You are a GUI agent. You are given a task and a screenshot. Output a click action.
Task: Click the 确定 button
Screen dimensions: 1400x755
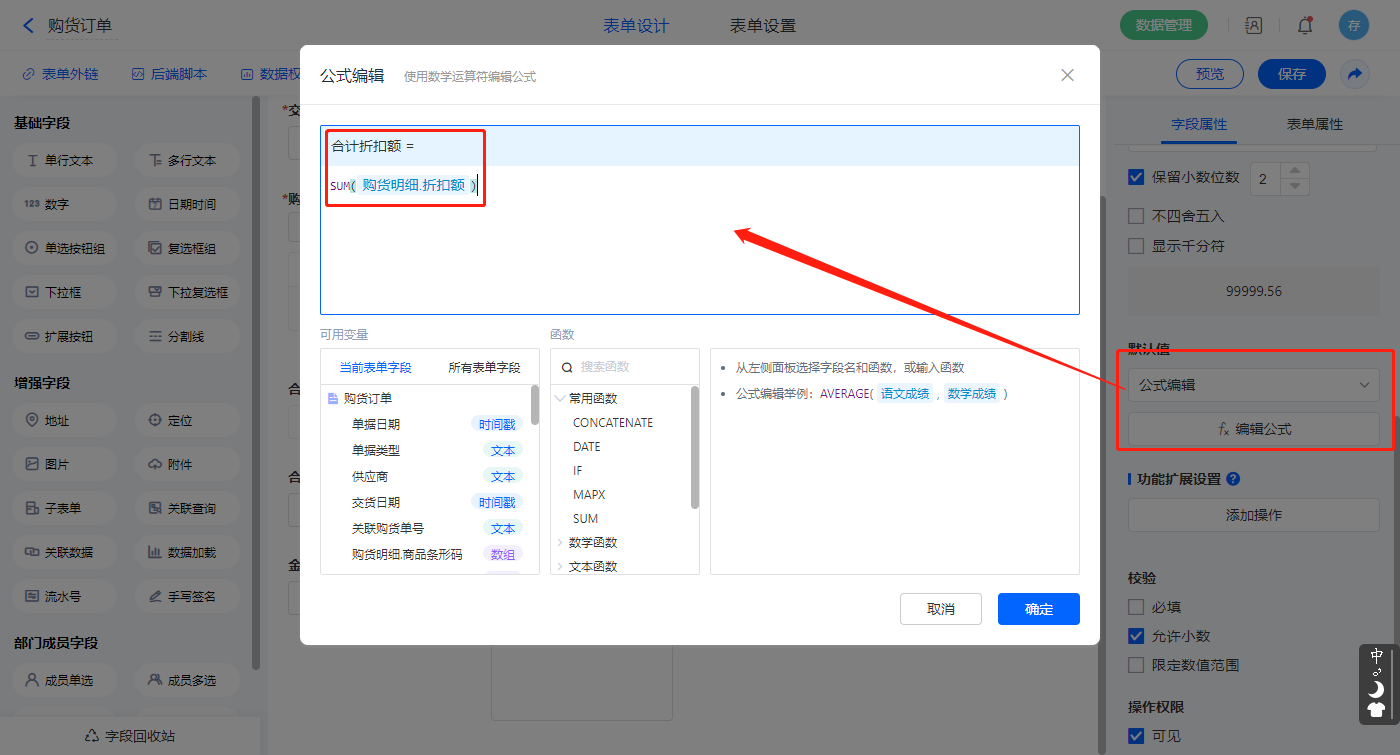(1038, 609)
